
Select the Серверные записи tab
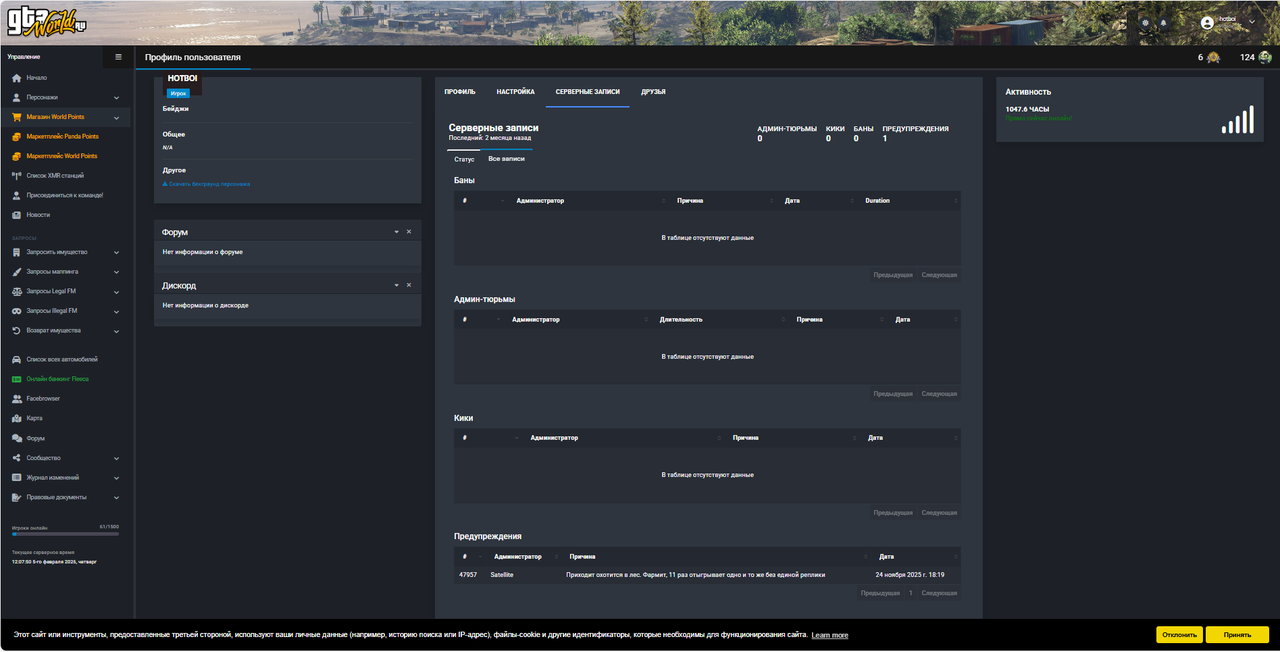point(588,92)
